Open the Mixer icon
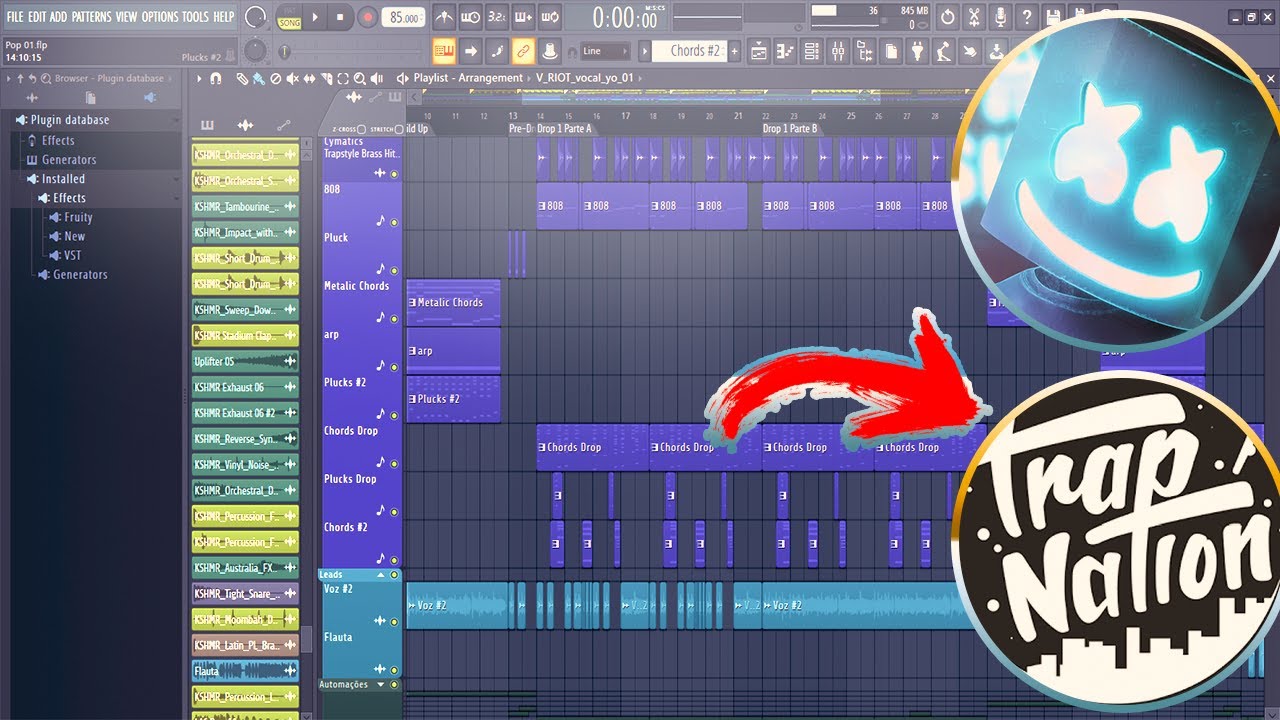Screen dimensions: 1280x720 pyautogui.click(x=838, y=51)
